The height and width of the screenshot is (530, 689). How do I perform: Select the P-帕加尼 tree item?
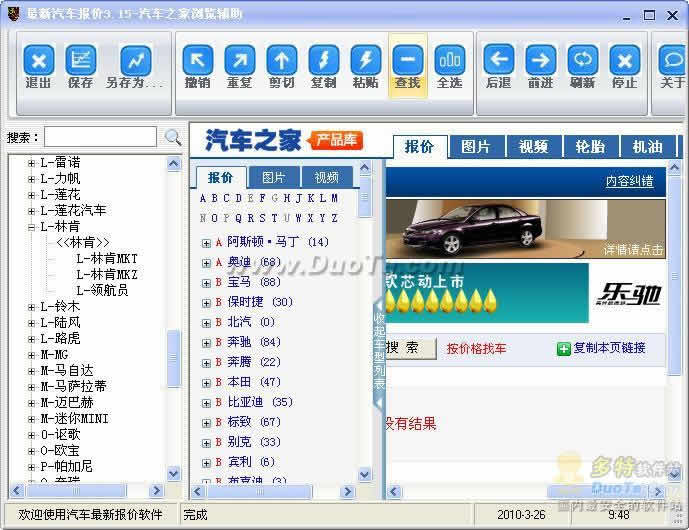click(x=66, y=466)
